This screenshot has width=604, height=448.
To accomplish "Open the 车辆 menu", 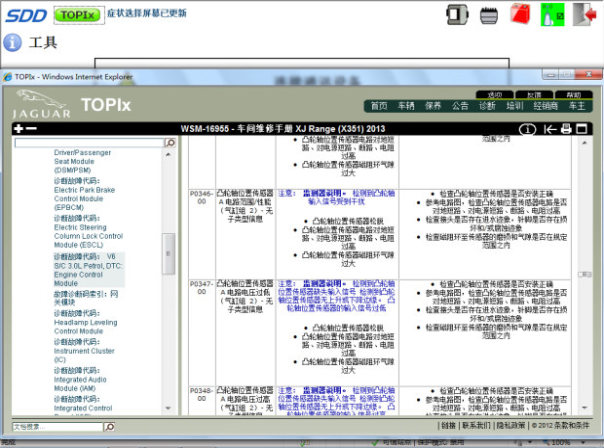I will pyautogui.click(x=406, y=106).
